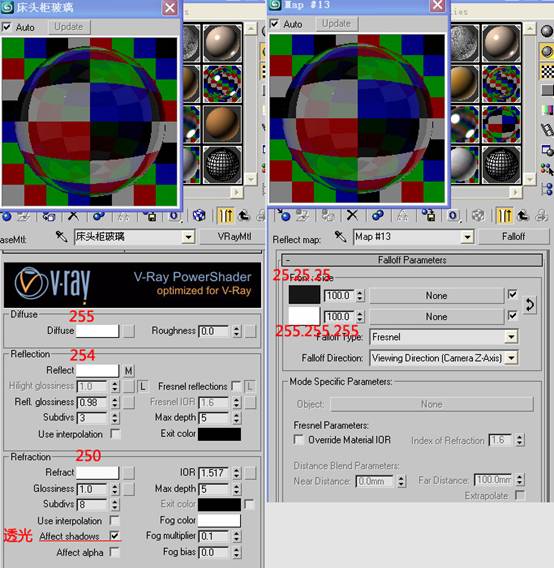Image resolution: width=554 pixels, height=568 pixels.
Task: Click VRayMtl material type button
Action: pyautogui.click(x=234, y=237)
